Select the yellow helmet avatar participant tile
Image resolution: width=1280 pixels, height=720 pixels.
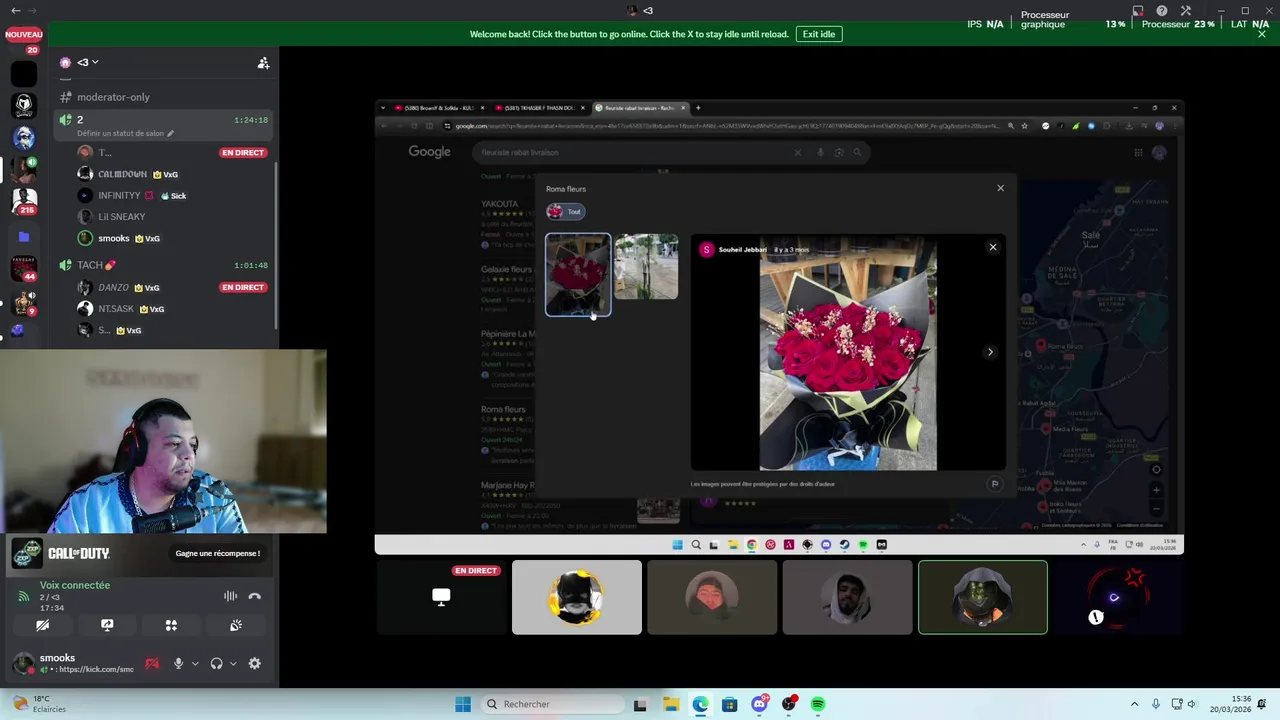[577, 597]
